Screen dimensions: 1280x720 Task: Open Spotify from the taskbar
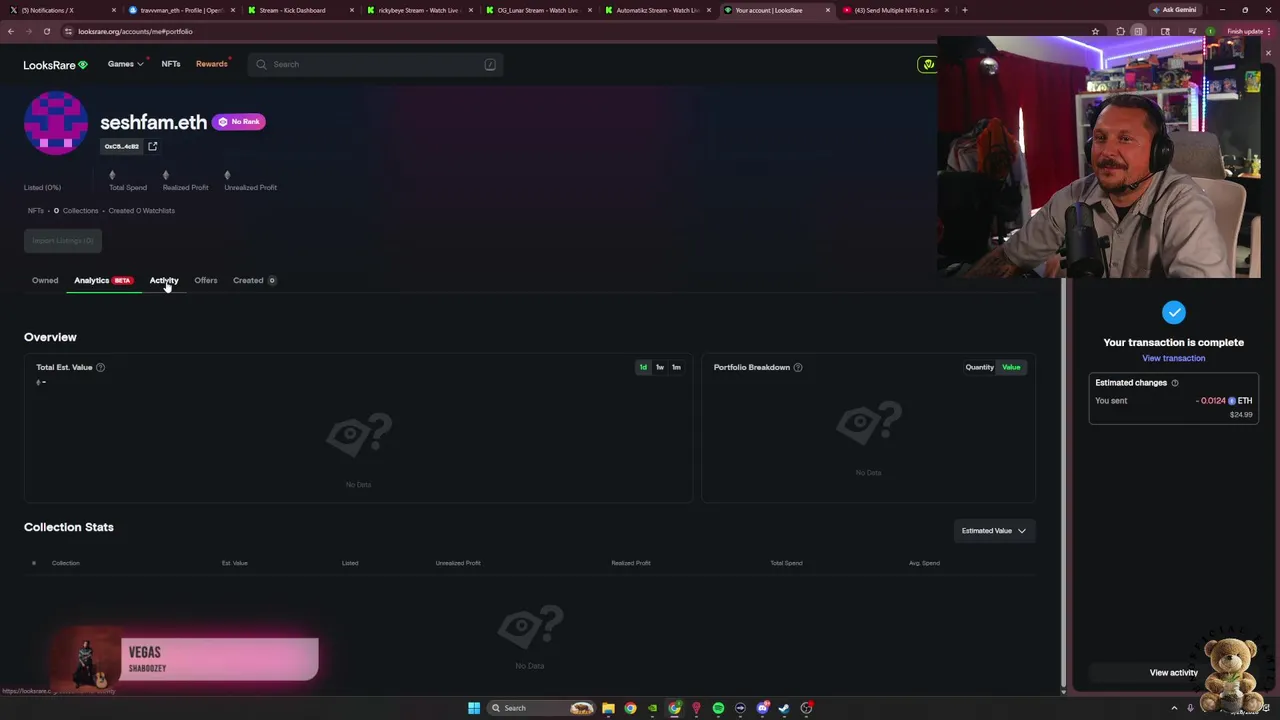click(x=718, y=708)
